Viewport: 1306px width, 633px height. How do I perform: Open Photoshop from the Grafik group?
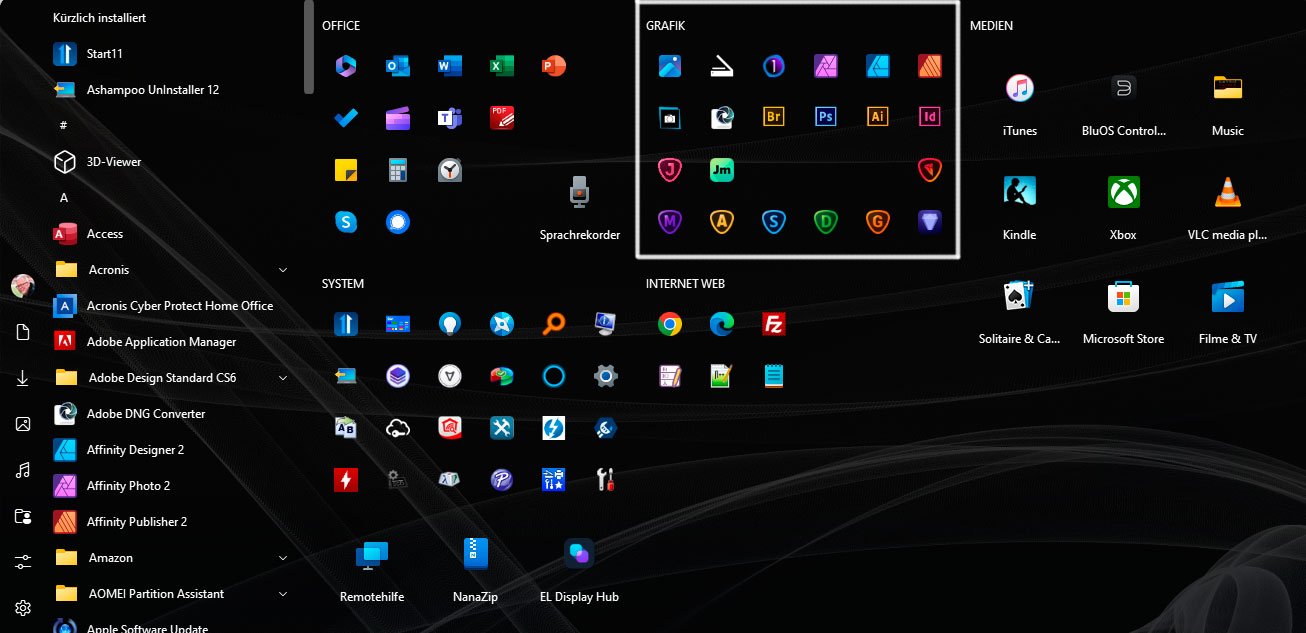pyautogui.click(x=825, y=117)
